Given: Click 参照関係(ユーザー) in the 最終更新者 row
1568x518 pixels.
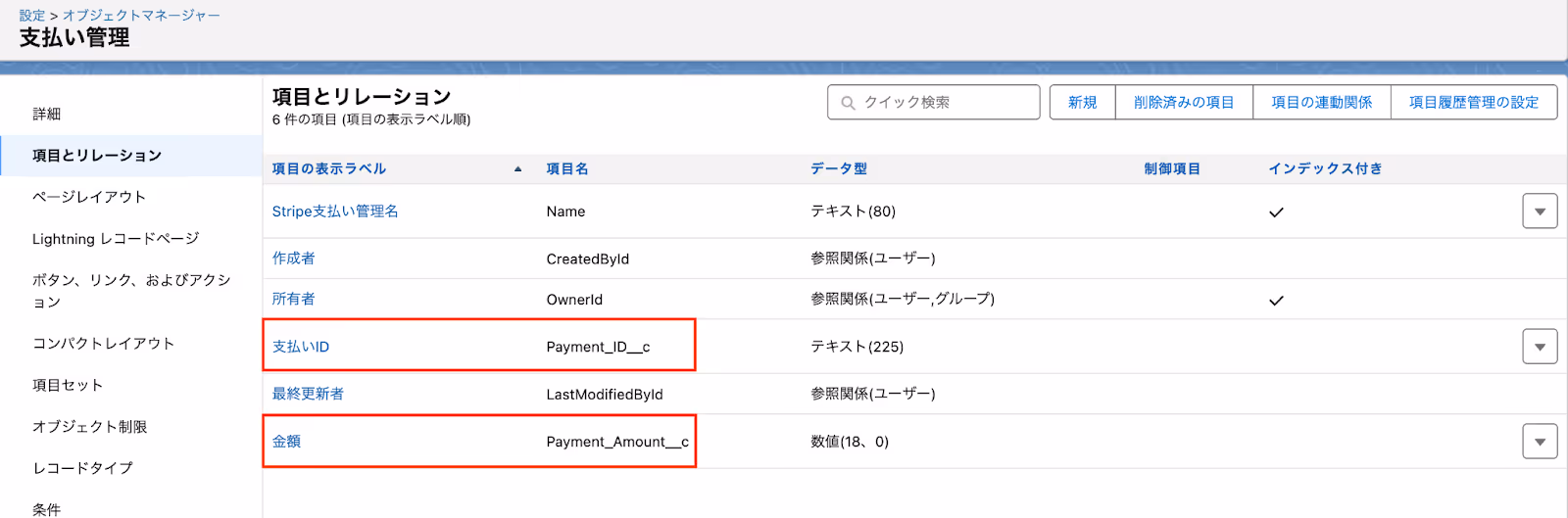Looking at the screenshot, I should point(873,394).
